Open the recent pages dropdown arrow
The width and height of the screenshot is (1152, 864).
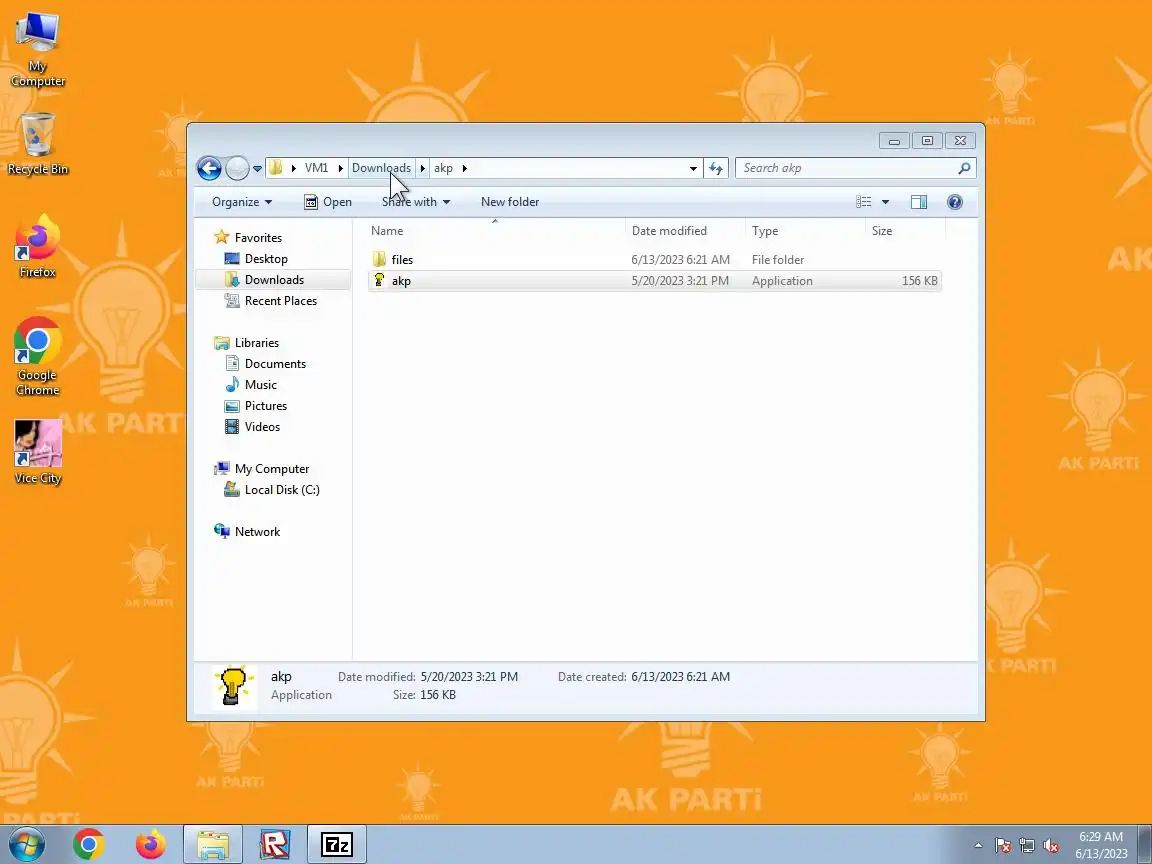tap(257, 169)
